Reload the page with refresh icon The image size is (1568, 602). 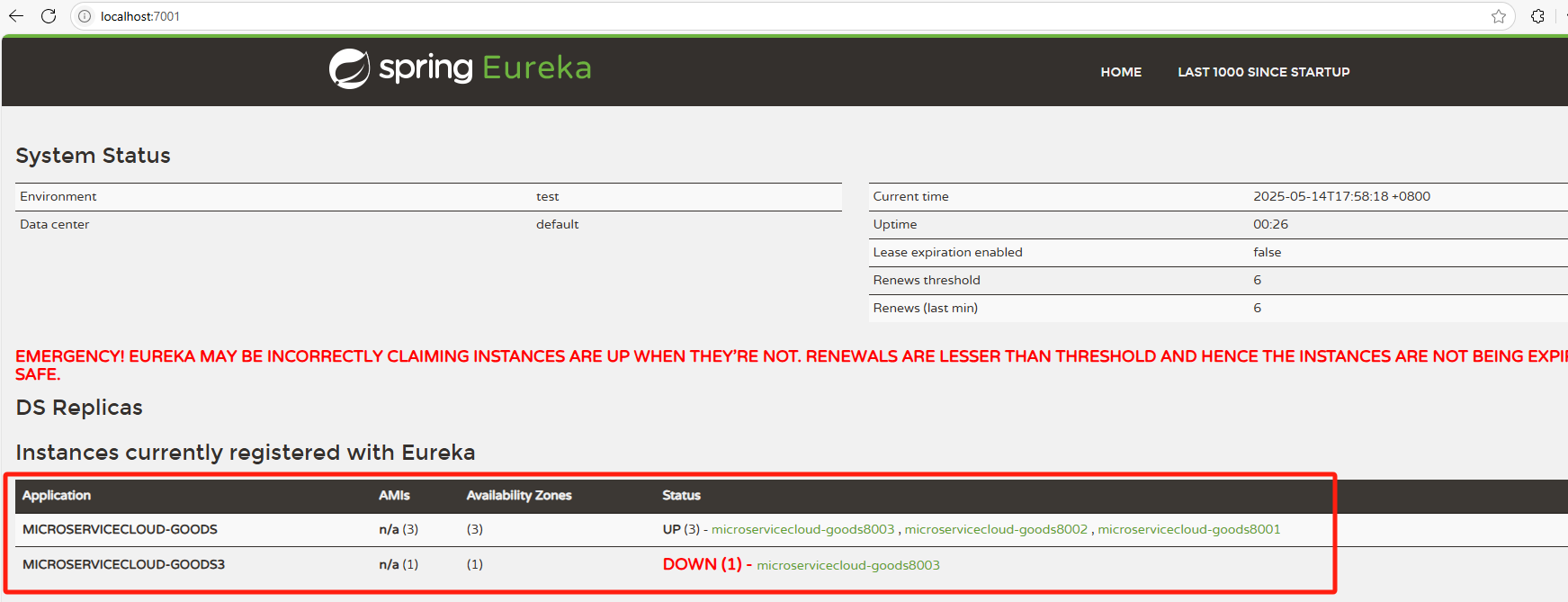coord(49,16)
